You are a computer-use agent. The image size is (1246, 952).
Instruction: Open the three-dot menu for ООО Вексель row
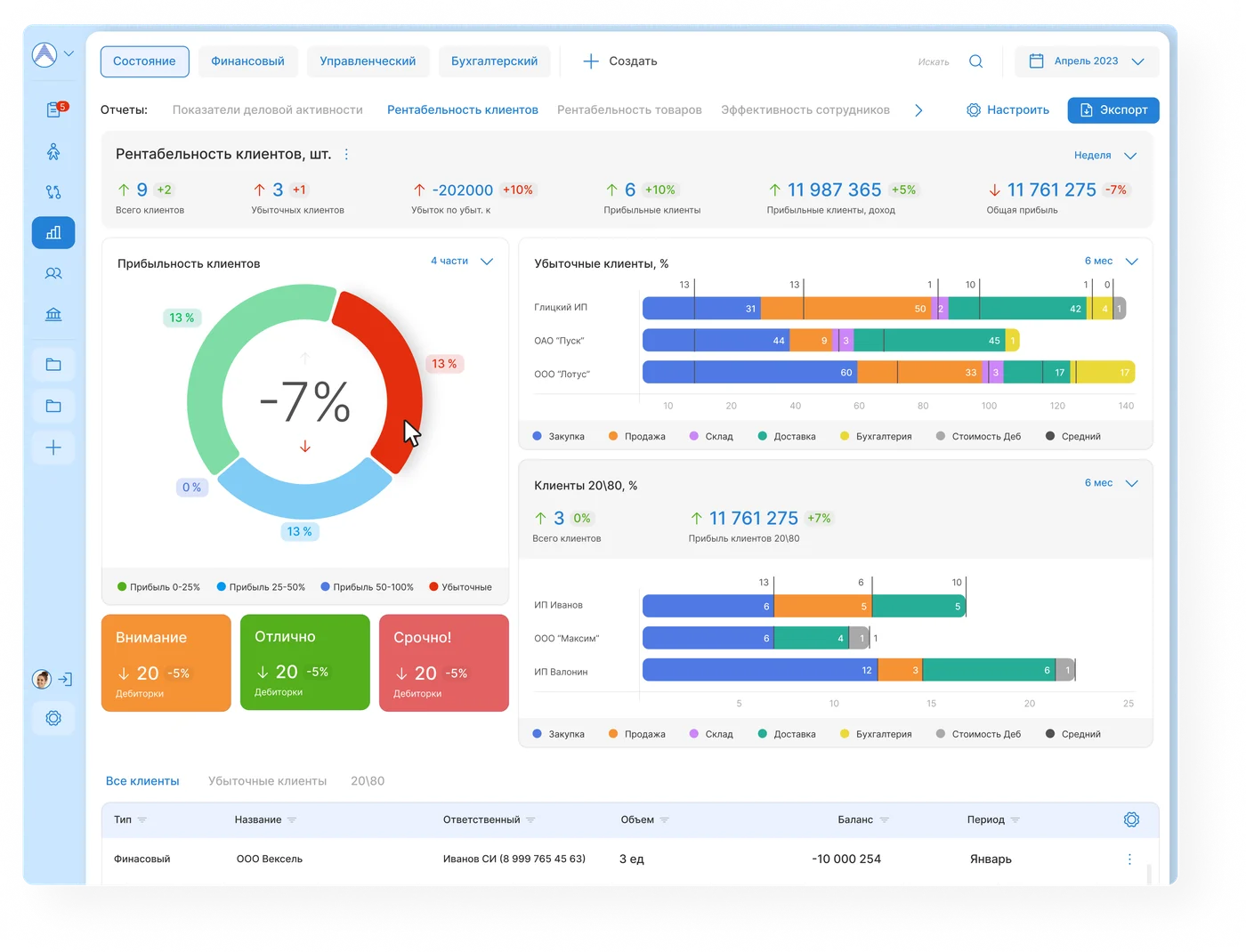1129,859
